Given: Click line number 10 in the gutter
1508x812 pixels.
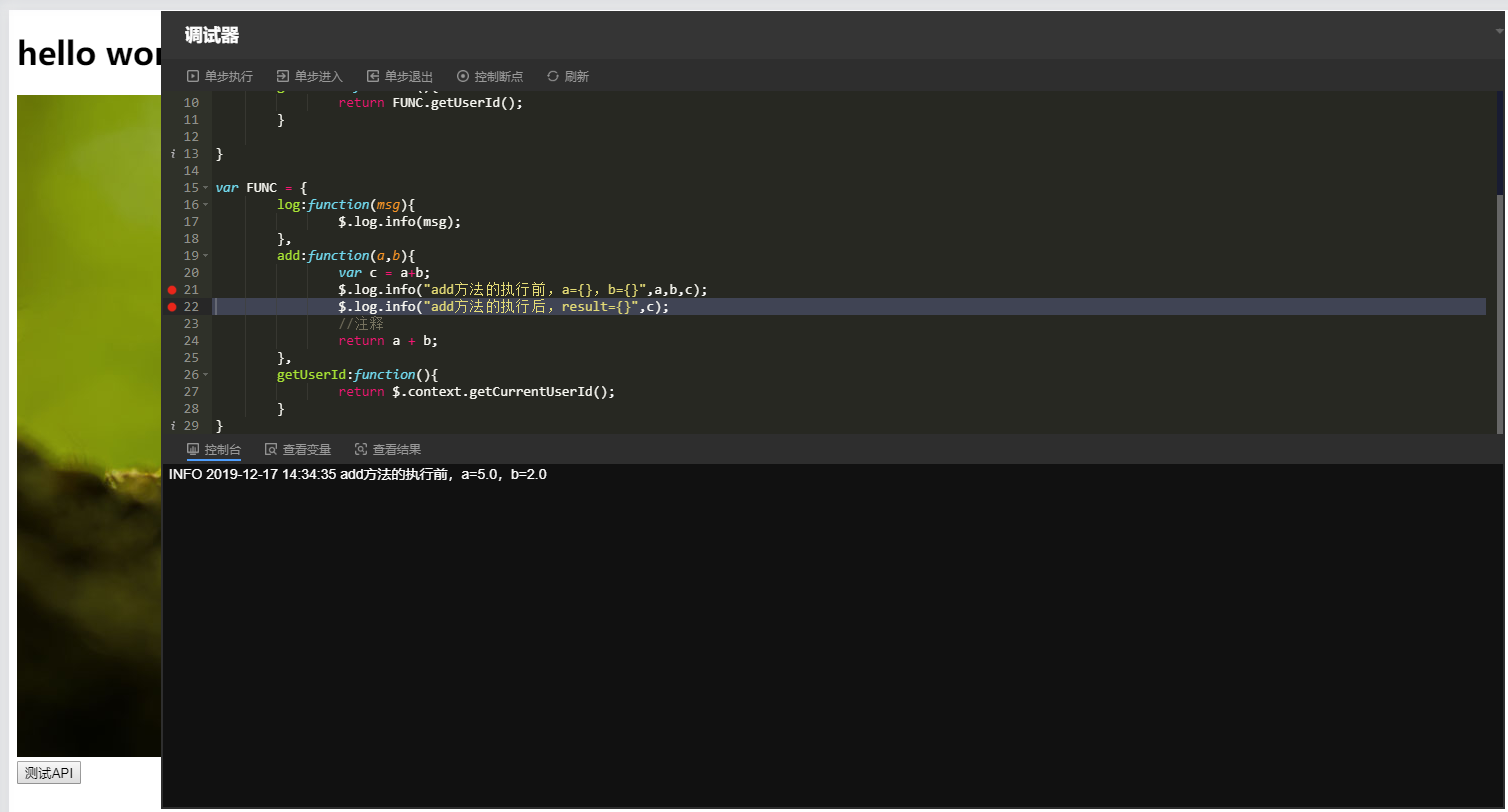Looking at the screenshot, I should pyautogui.click(x=191, y=102).
